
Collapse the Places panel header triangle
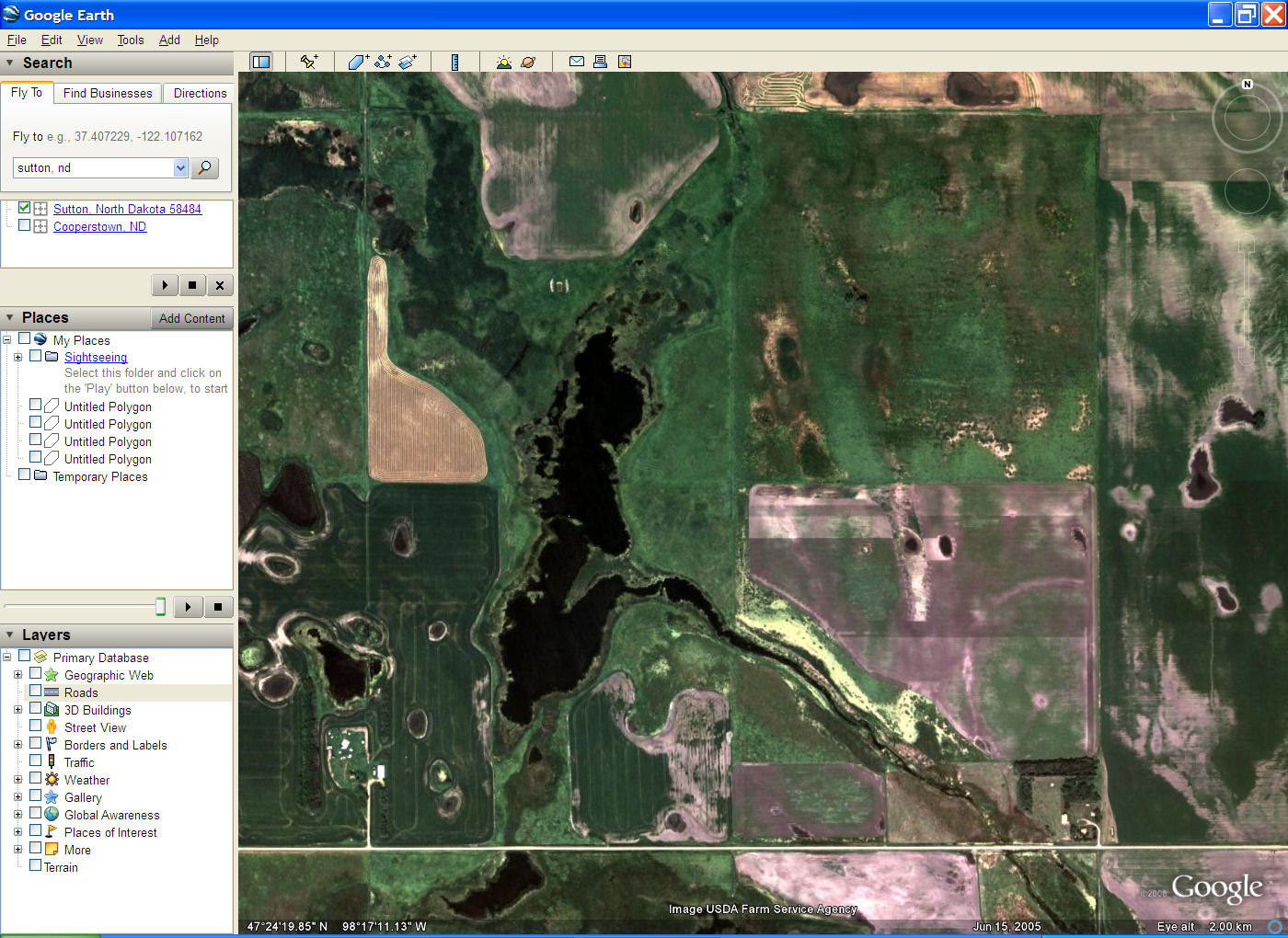pos(10,317)
